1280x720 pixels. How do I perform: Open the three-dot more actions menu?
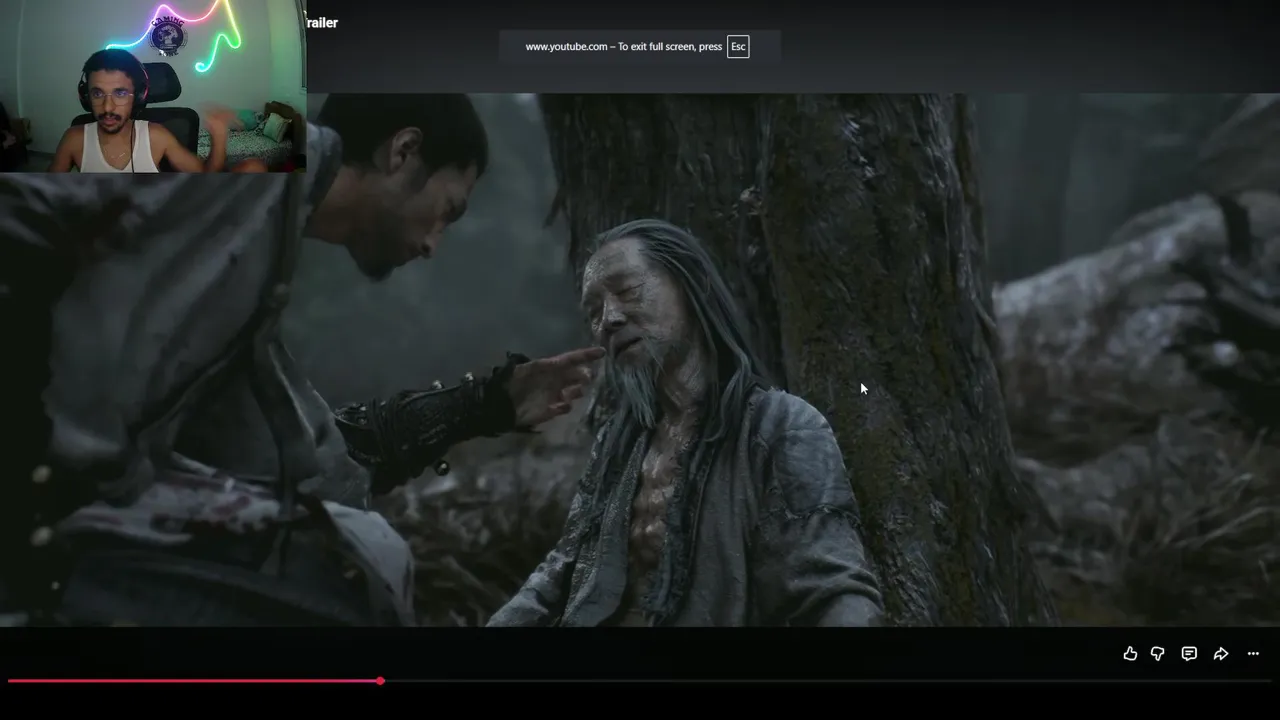[x=1253, y=654]
